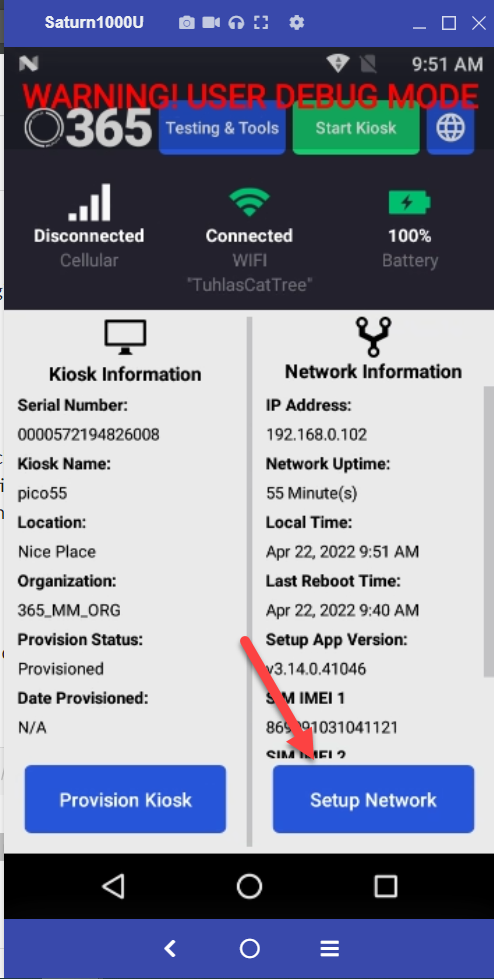Open language selection globe button
The width and height of the screenshot is (494, 979).
[x=450, y=129]
